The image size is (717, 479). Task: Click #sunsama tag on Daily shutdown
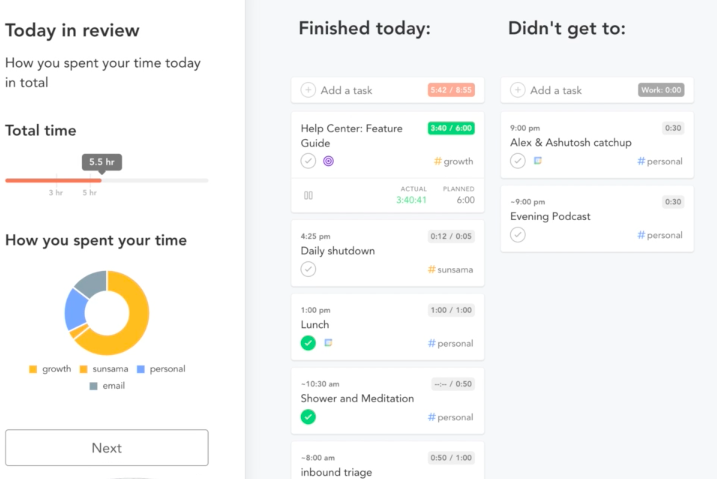click(450, 270)
